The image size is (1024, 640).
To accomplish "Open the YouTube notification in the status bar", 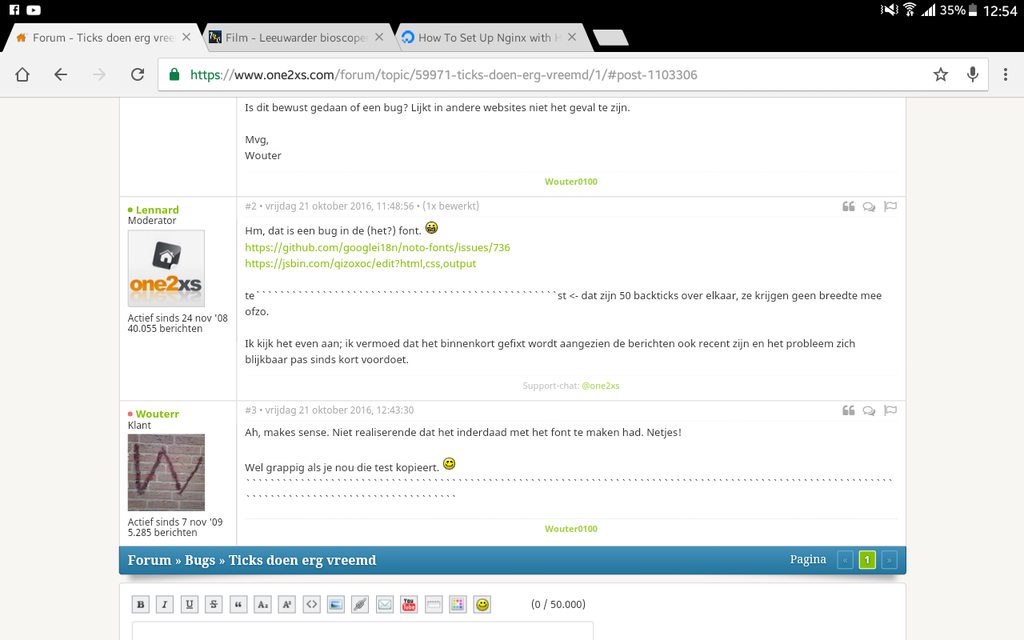I will (33, 10).
